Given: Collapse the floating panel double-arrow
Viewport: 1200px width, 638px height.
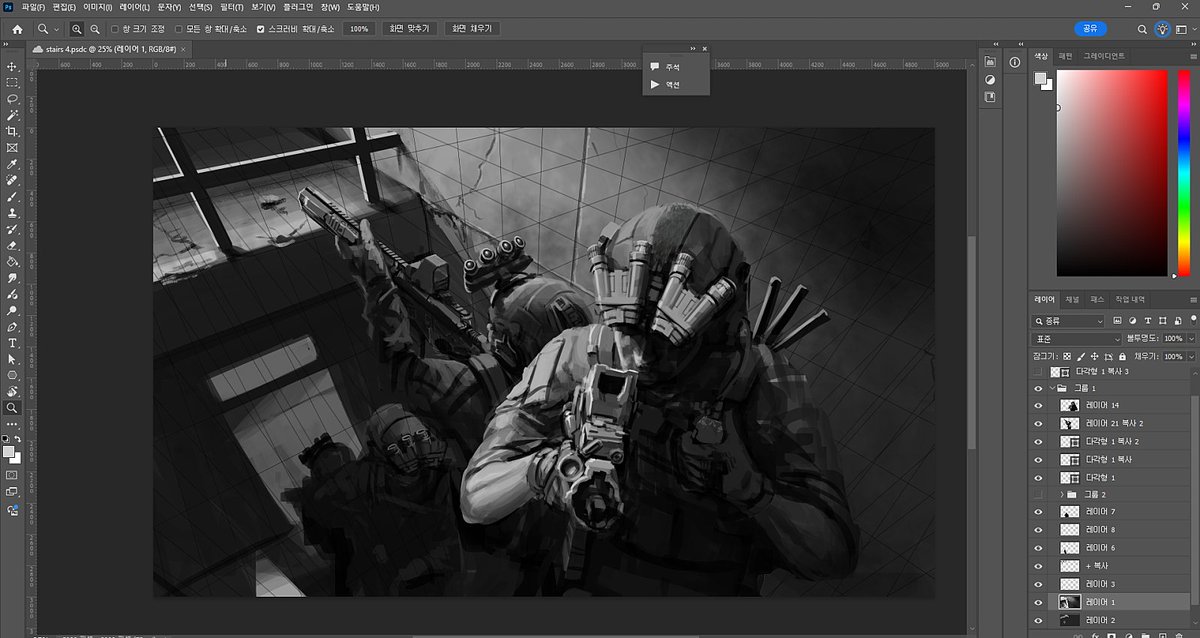Looking at the screenshot, I should 693,48.
